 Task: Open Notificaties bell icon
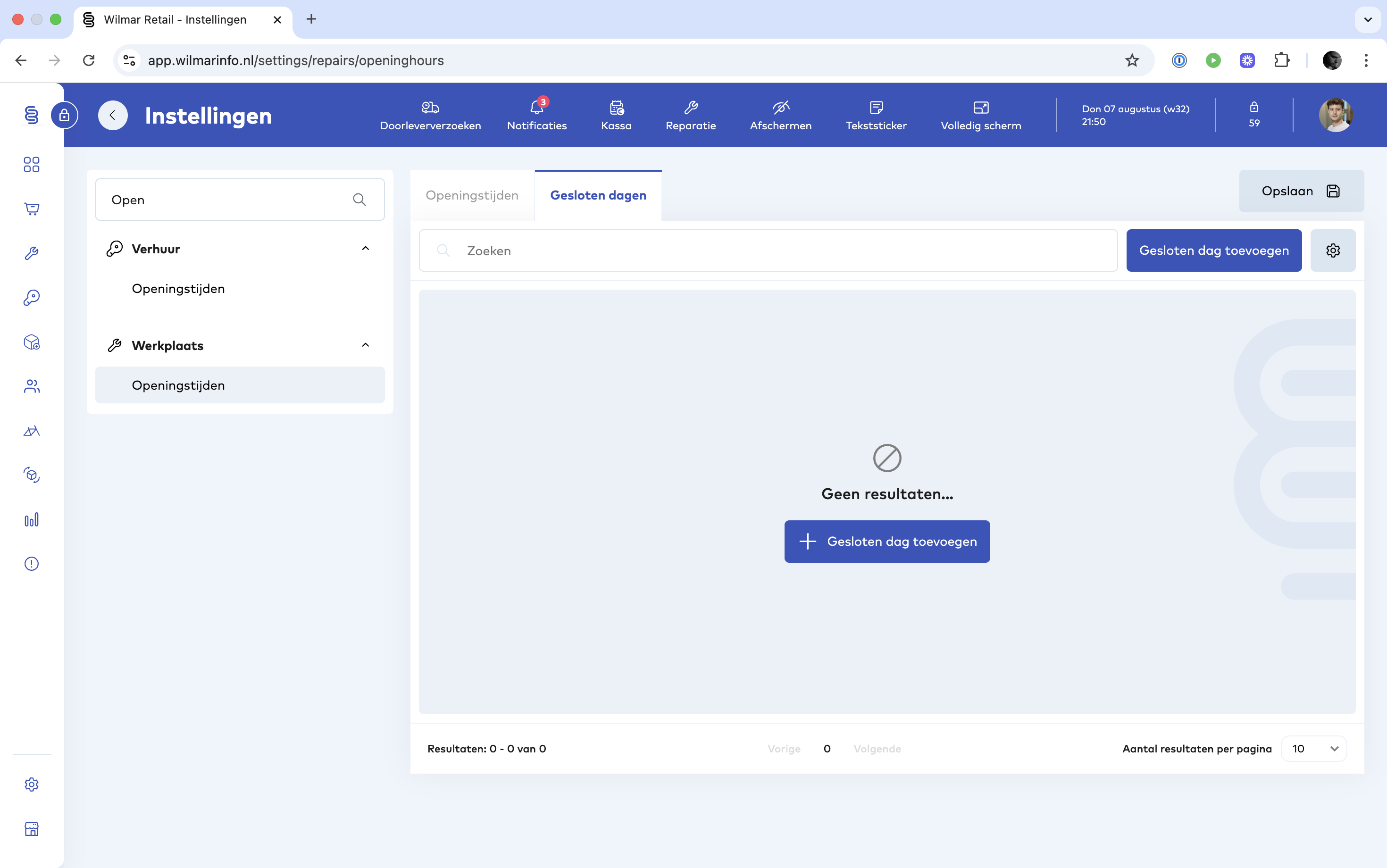point(536,108)
